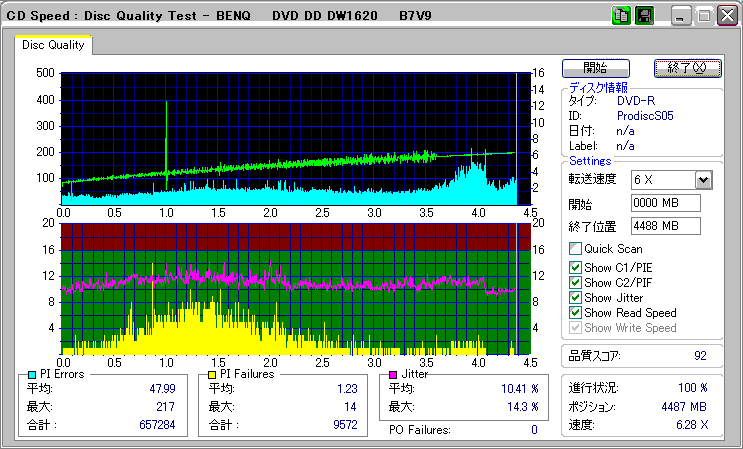Screen dimensions: 743x449
Task: Click the PI Errors average 47.99
Action: 163,389
